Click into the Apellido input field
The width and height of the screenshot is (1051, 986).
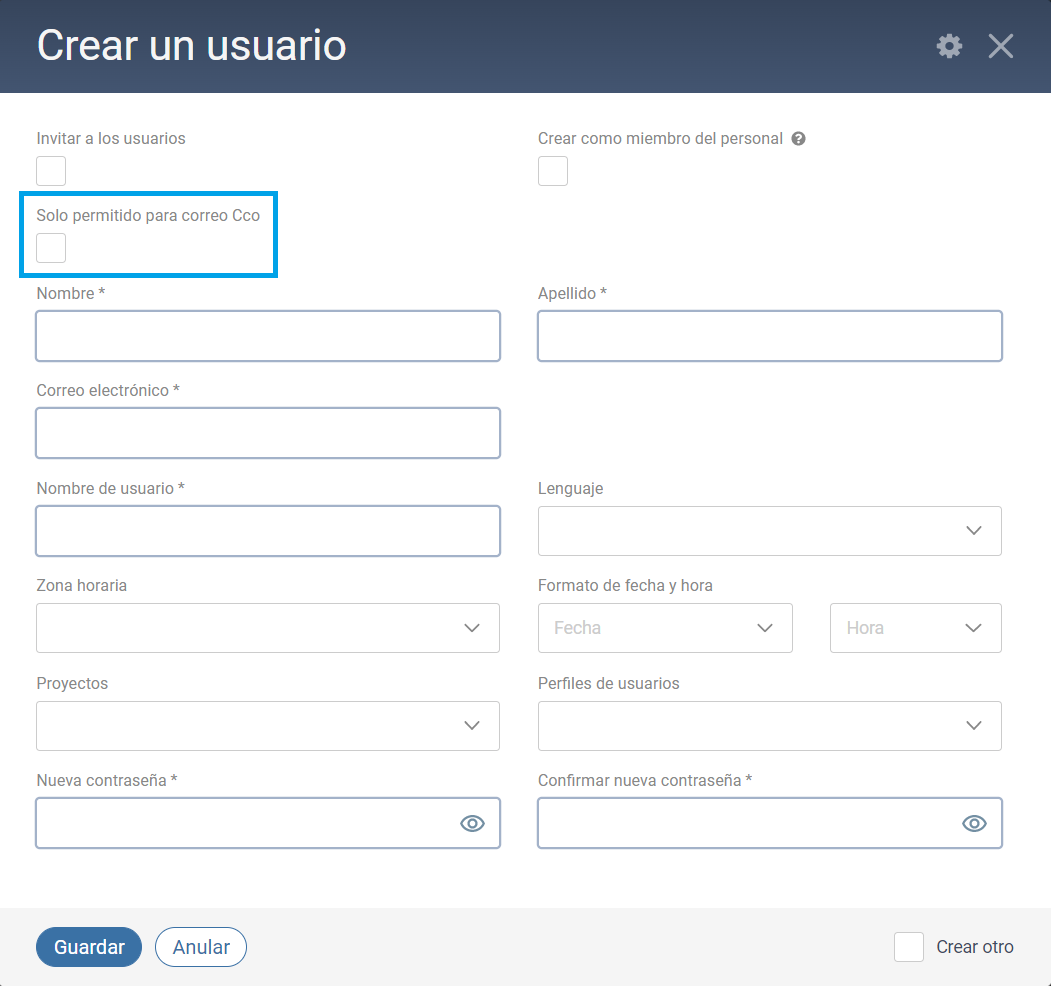point(769,336)
